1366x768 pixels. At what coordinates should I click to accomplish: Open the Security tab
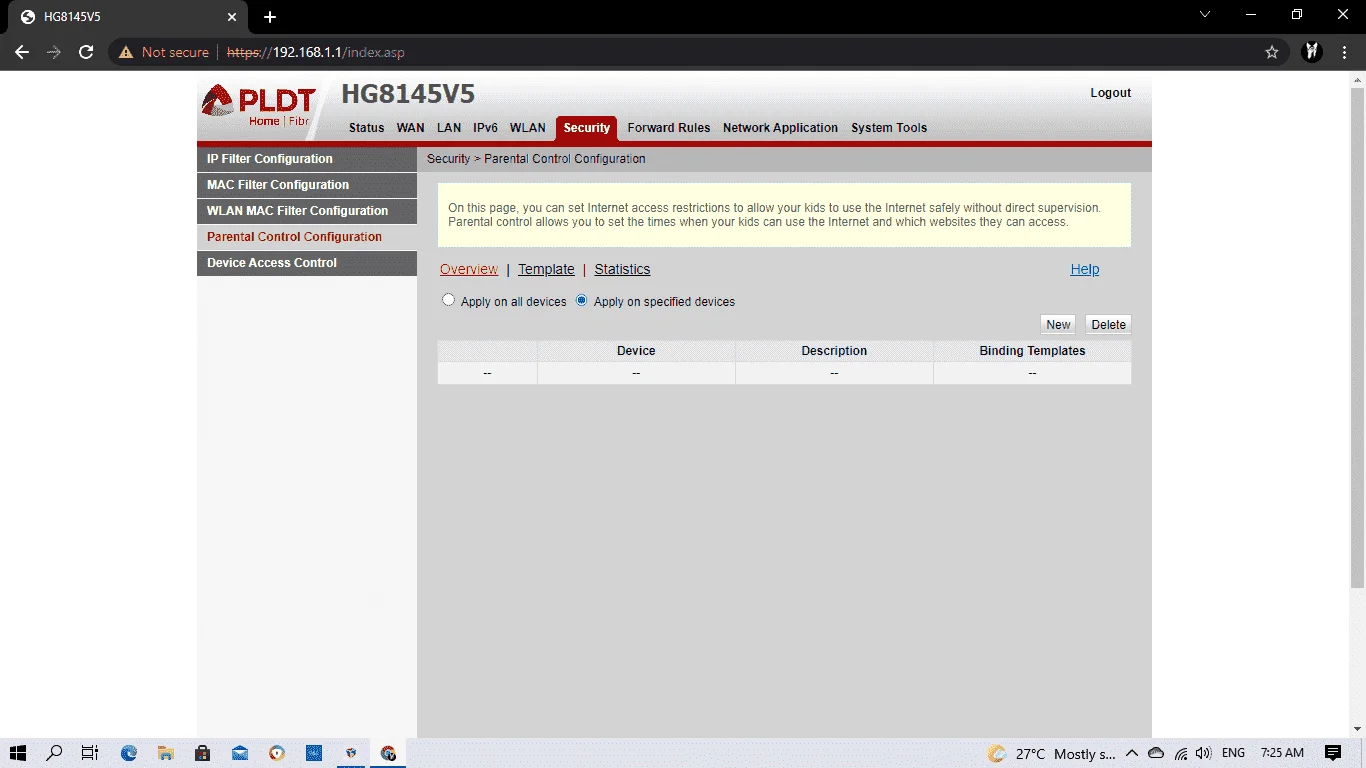click(x=587, y=128)
